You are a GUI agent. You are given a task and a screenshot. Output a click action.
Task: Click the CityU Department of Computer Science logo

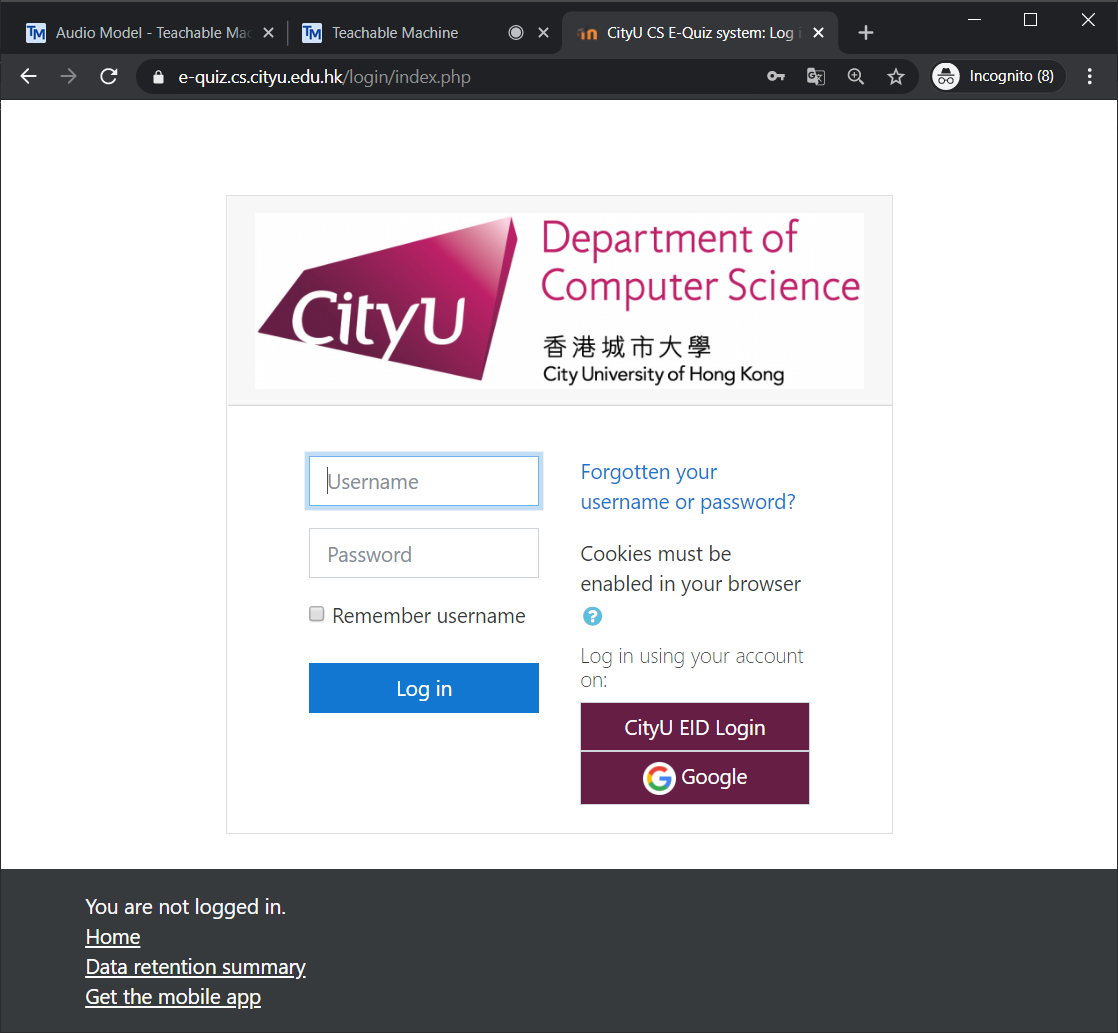(559, 301)
